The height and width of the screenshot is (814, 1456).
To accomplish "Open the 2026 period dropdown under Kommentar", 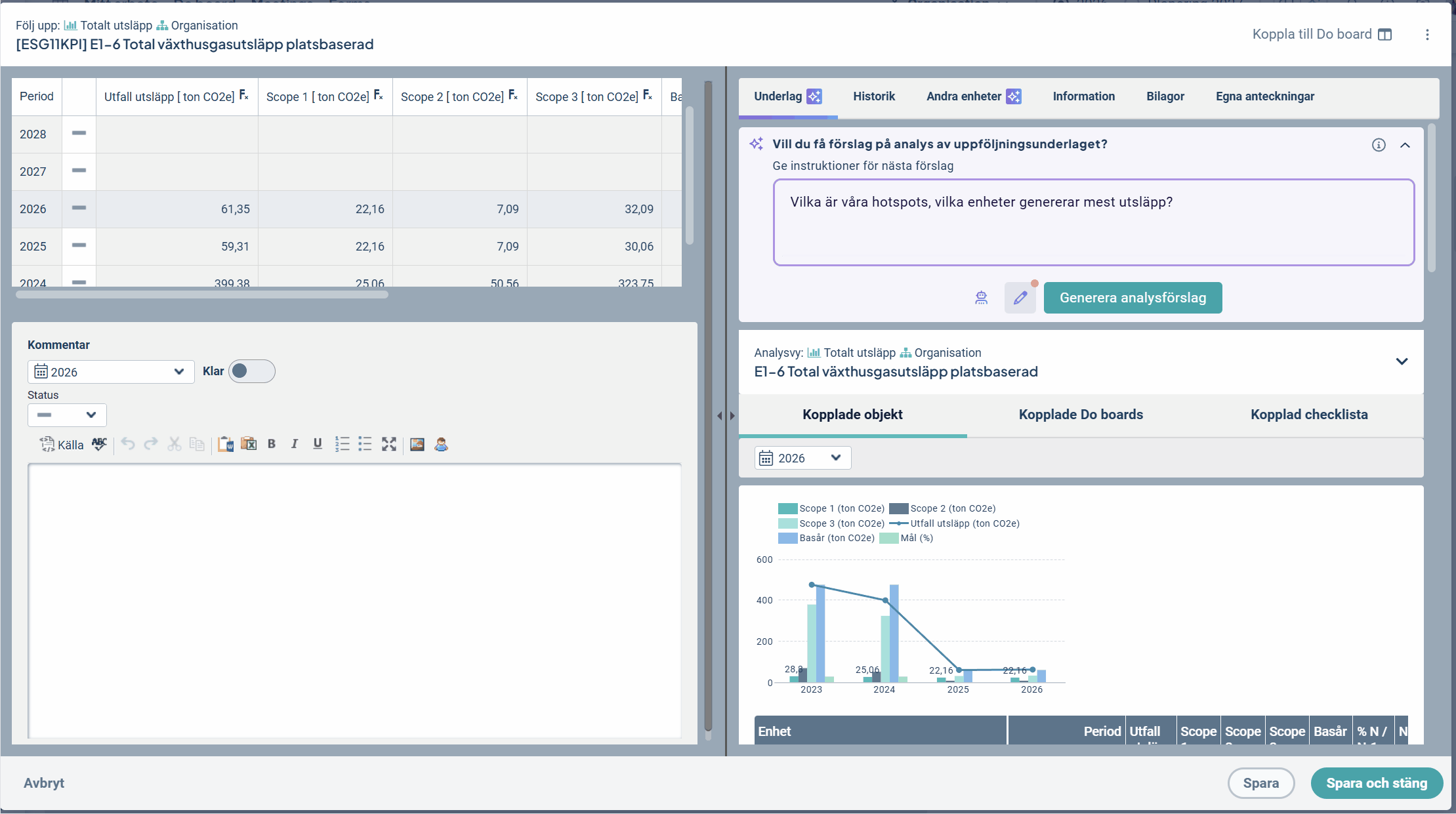I will pos(111,372).
